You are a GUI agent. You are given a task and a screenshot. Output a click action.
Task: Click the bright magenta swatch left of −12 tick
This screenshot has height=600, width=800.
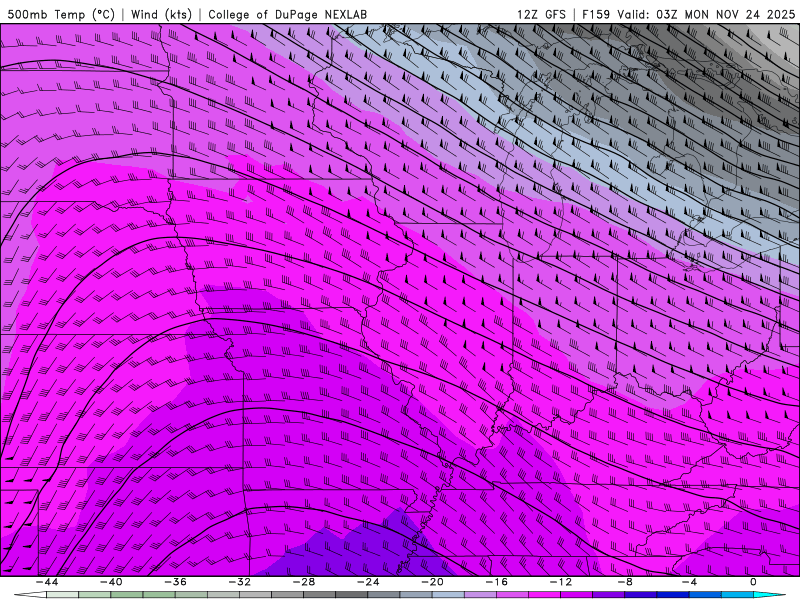(544, 594)
